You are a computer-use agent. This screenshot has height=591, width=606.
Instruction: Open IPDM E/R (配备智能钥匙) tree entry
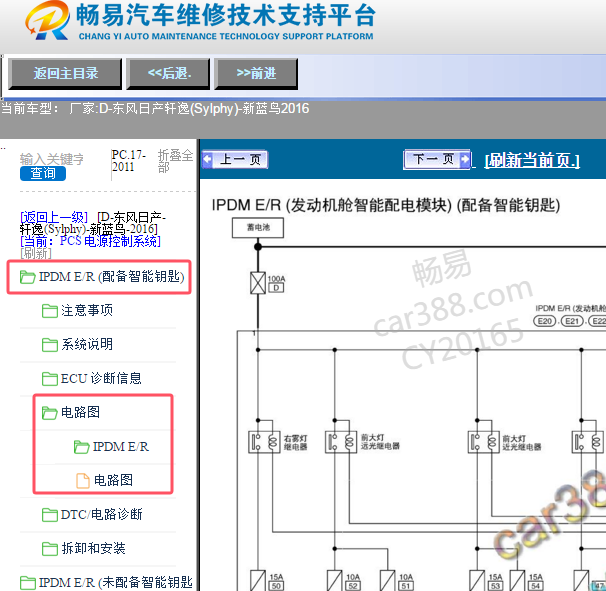111,277
